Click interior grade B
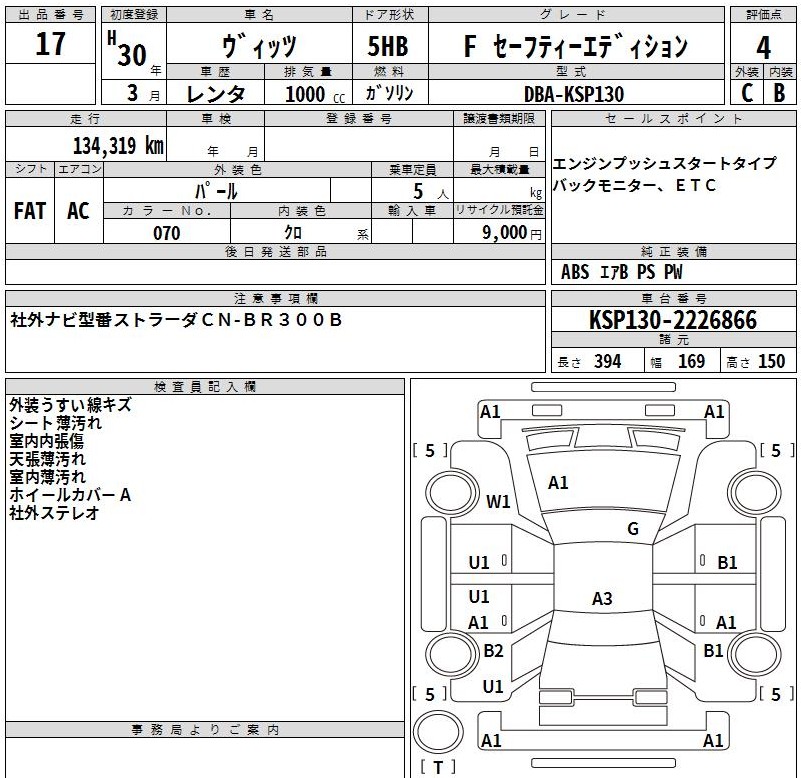801x778 pixels. (x=779, y=93)
